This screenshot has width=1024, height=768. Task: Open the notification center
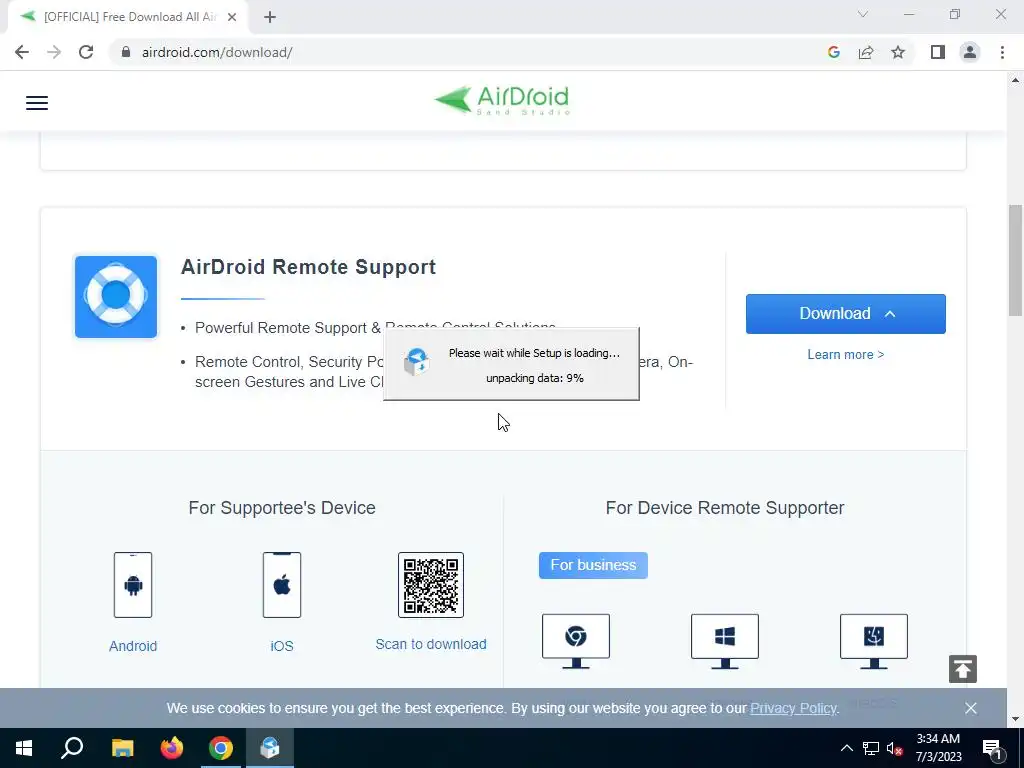tap(992, 748)
